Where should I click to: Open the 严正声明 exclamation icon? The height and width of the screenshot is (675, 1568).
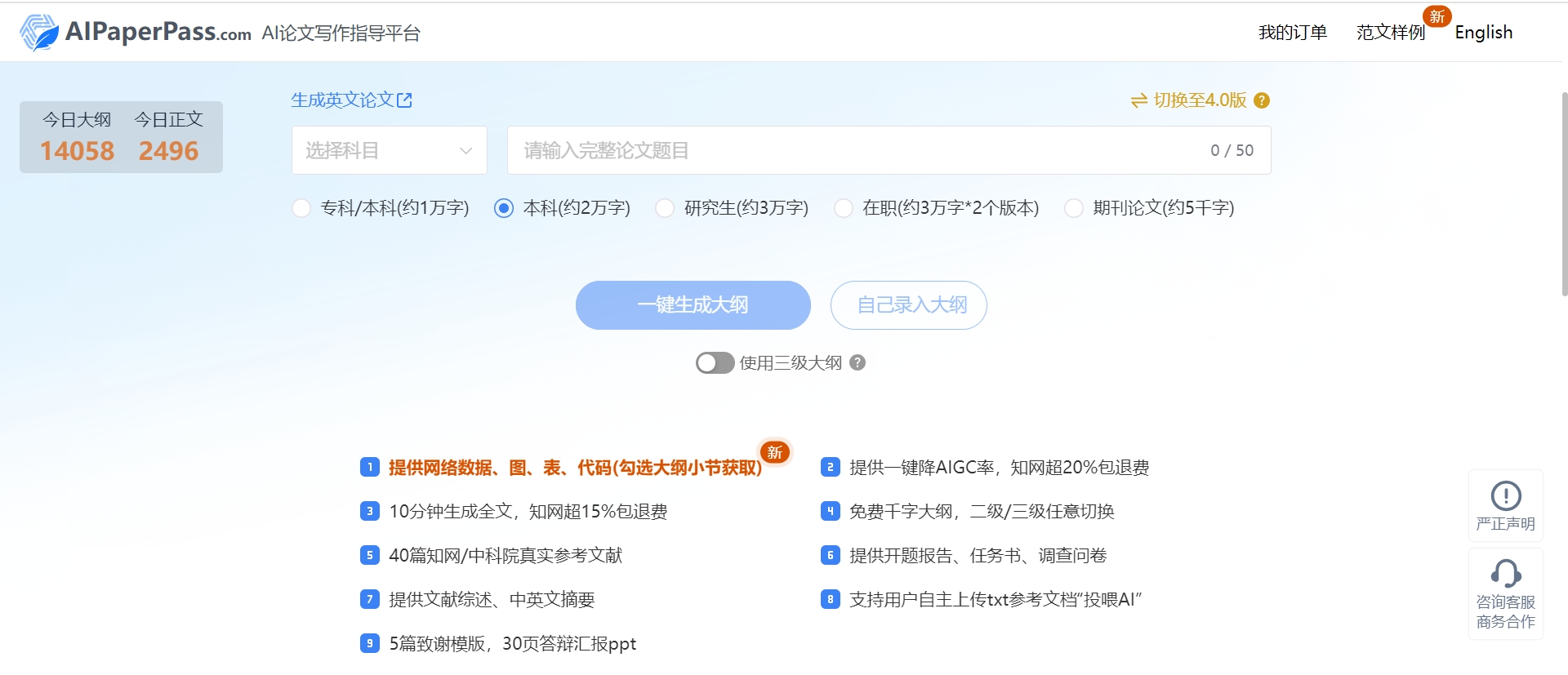[x=1505, y=495]
